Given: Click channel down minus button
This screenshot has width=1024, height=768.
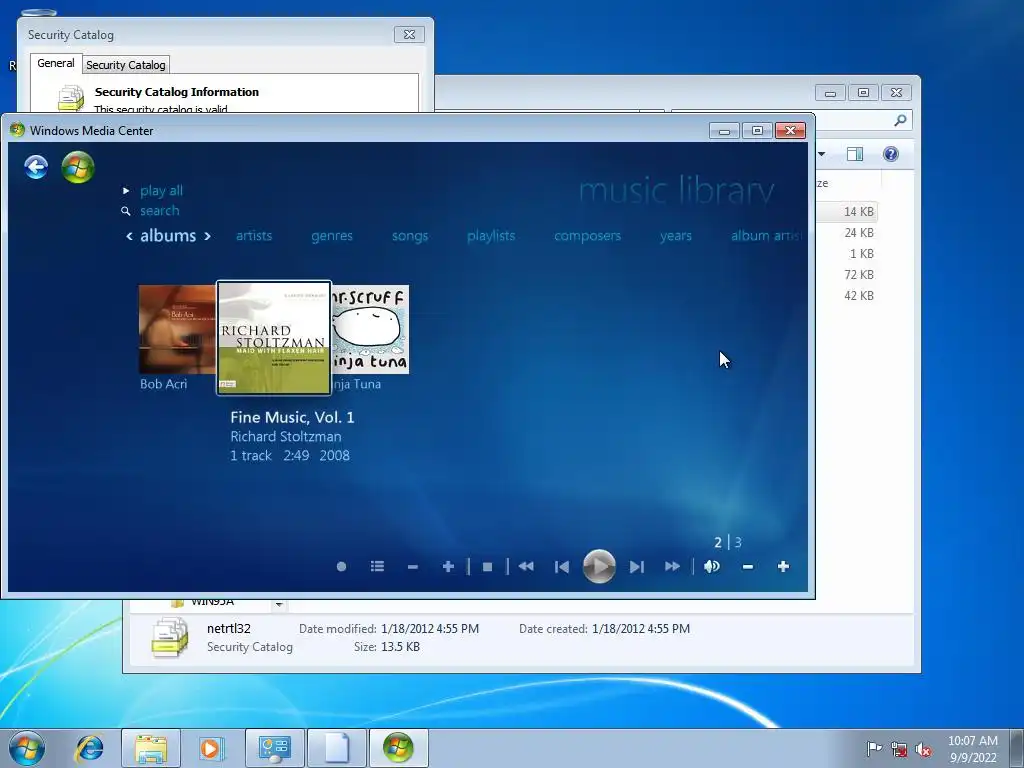Looking at the screenshot, I should click(x=413, y=567).
